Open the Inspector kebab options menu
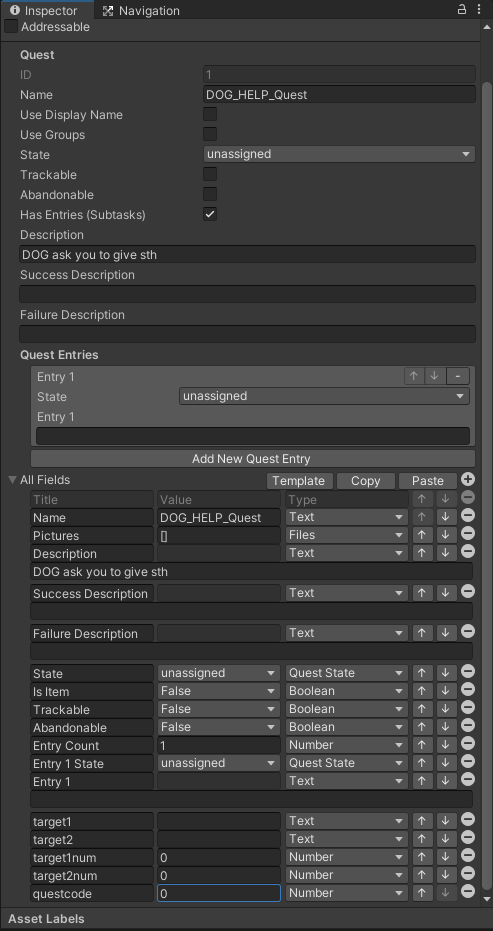This screenshot has width=493, height=931. coord(479,10)
